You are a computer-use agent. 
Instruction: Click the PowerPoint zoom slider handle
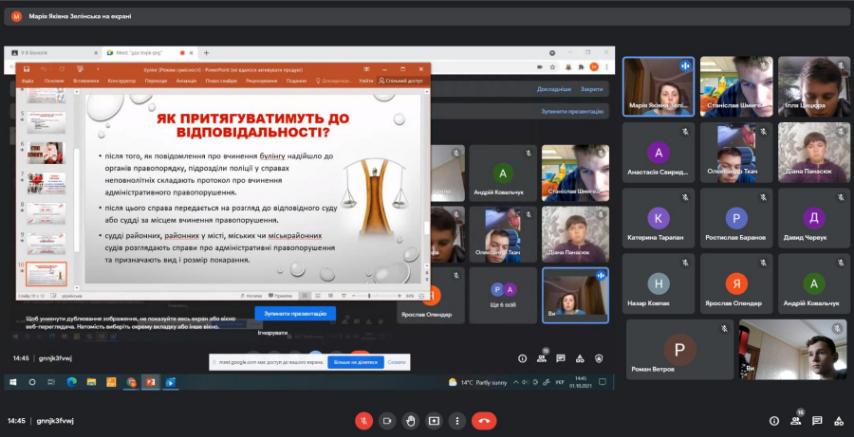(x=369, y=295)
